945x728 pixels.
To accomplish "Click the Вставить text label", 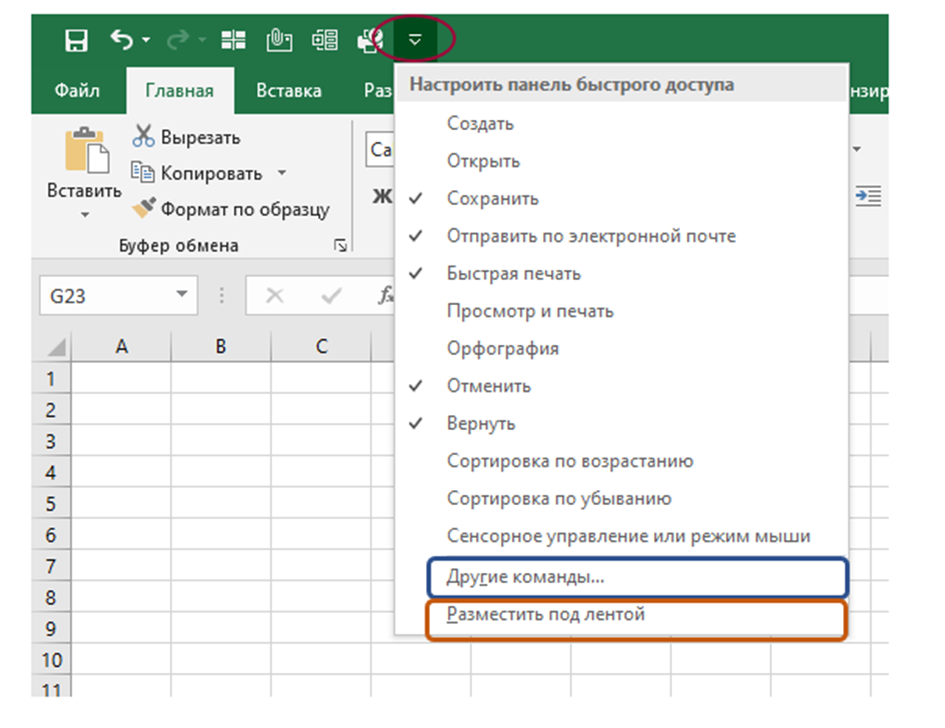I will [x=84, y=190].
